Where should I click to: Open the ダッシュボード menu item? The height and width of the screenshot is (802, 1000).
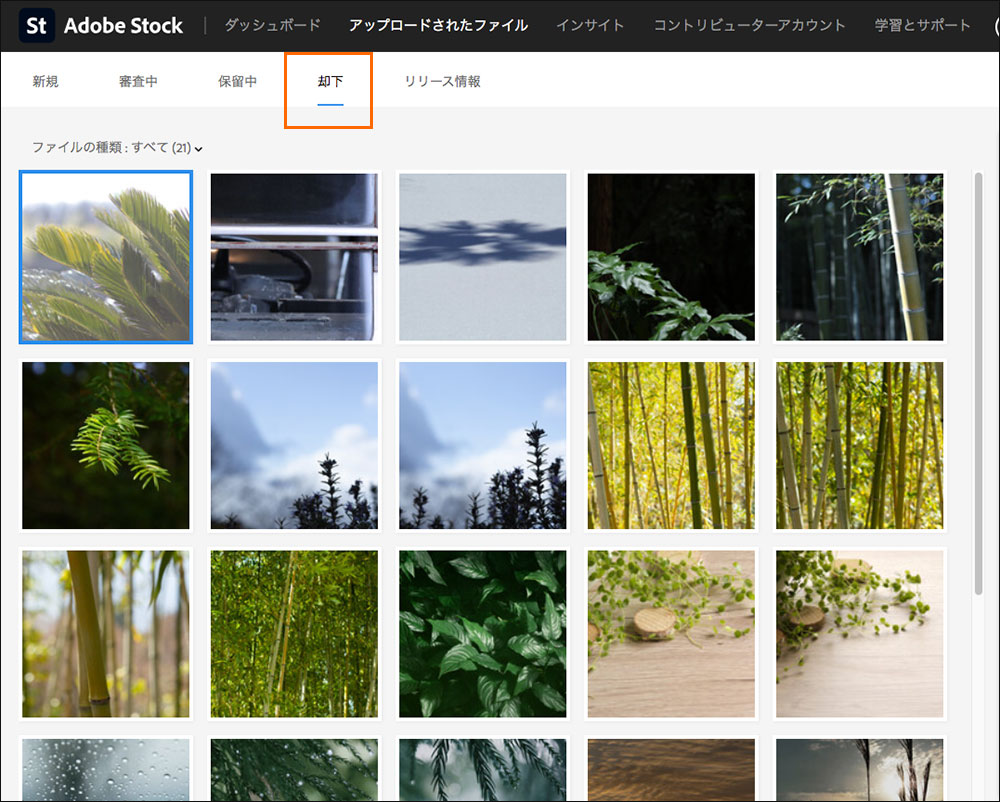272,25
